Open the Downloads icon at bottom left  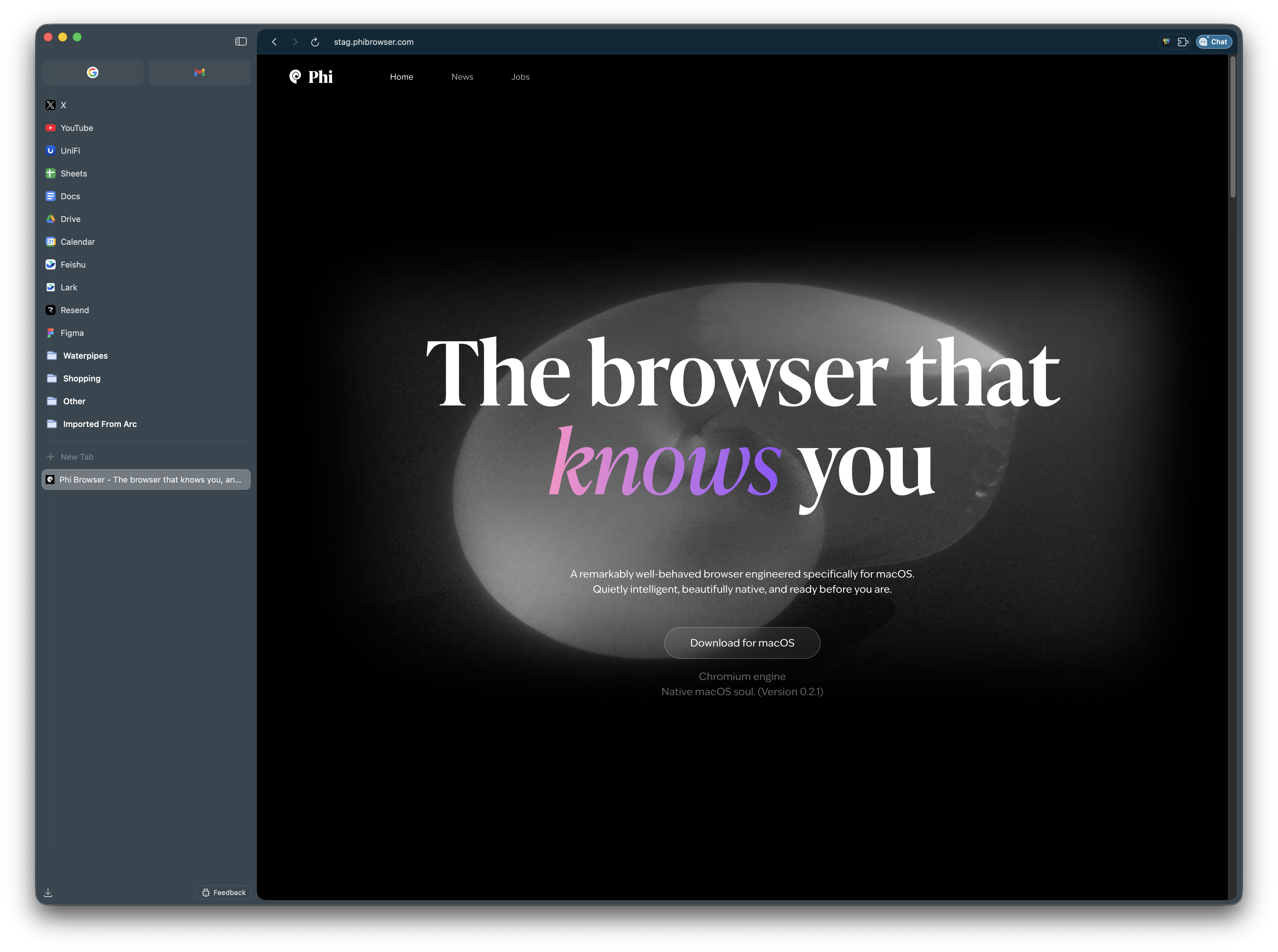48,892
